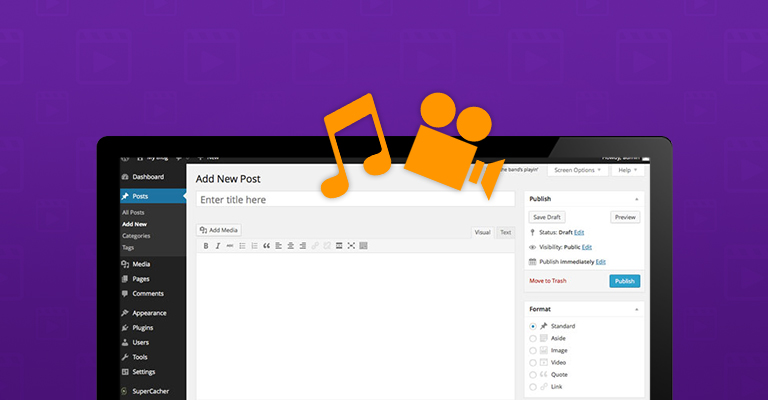768x400 pixels.
Task: Insert a bulleted list
Action: pyautogui.click(x=242, y=246)
